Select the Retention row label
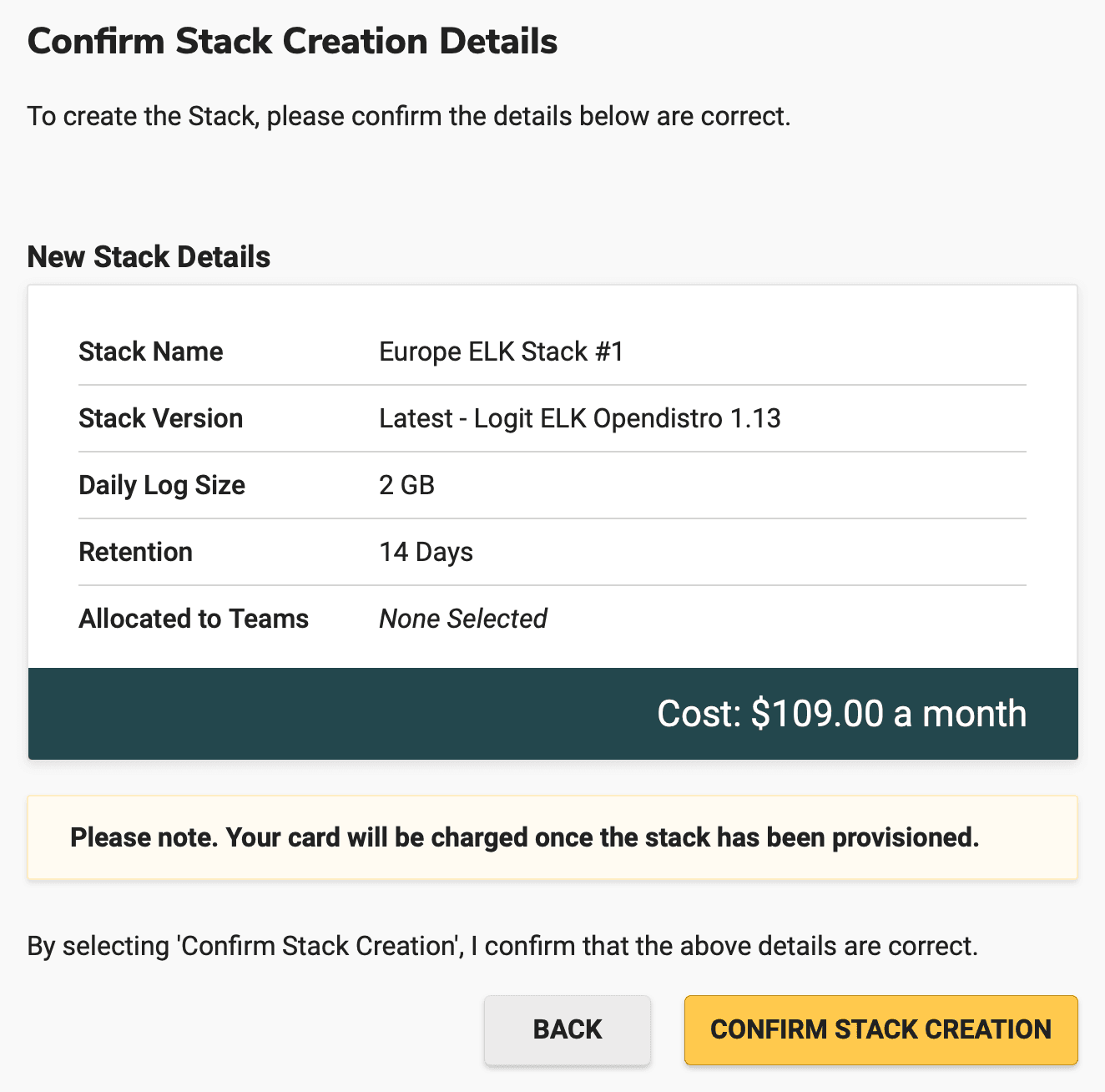Image resolution: width=1105 pixels, height=1092 pixels. (135, 552)
